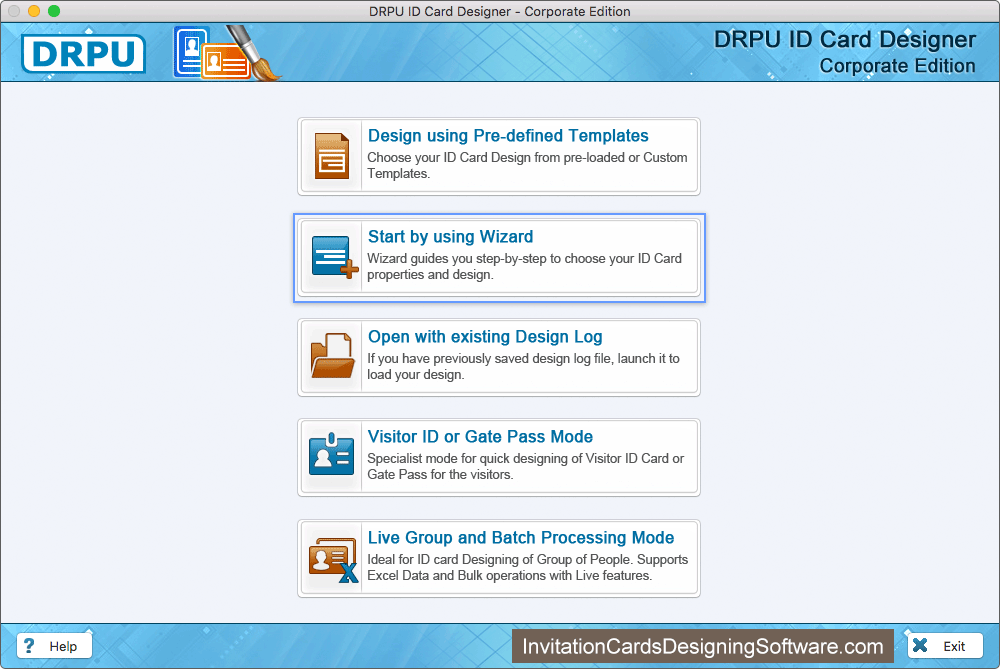This screenshot has width=1000, height=669.
Task: Click the Pre-defined Templates document icon
Action: pos(332,156)
